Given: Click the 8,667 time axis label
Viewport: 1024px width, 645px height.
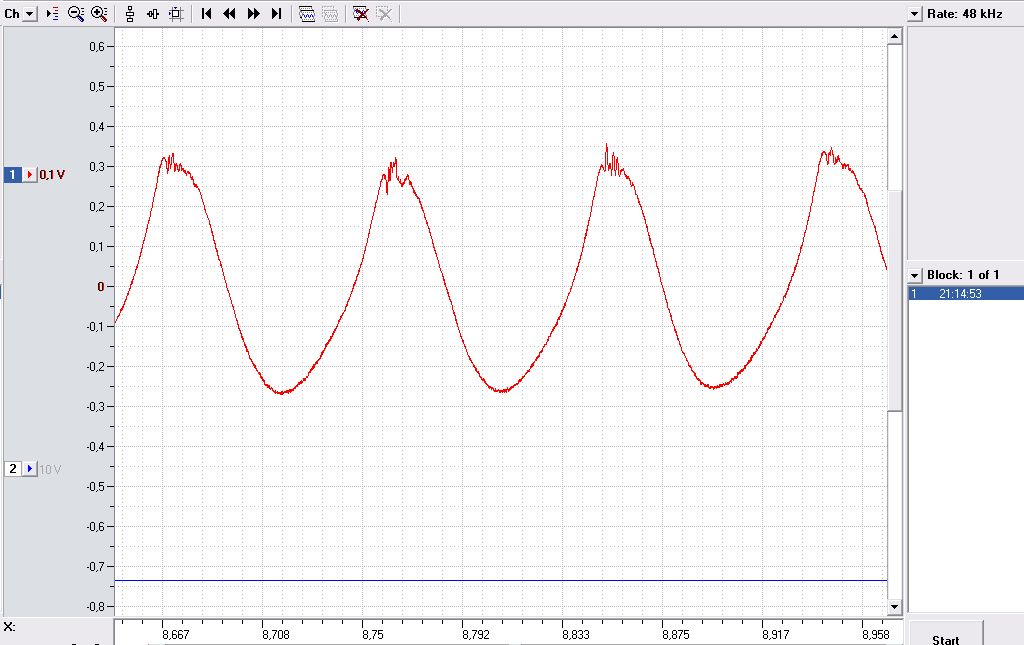Looking at the screenshot, I should click(176, 635).
